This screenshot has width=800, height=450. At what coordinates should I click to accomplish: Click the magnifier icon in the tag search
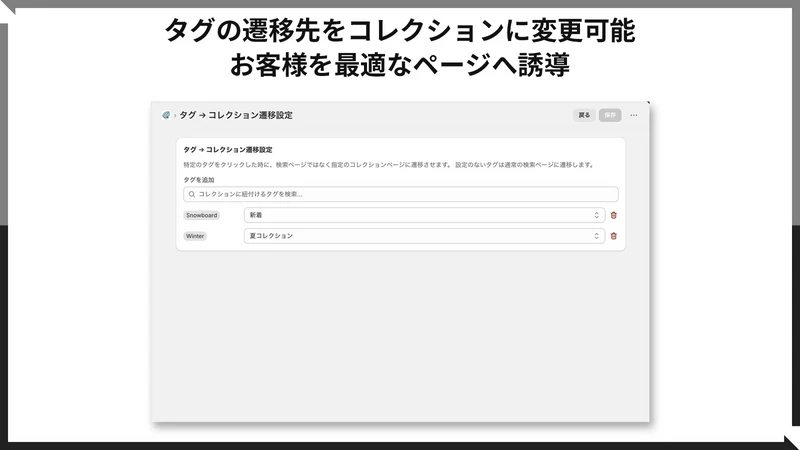[192, 194]
